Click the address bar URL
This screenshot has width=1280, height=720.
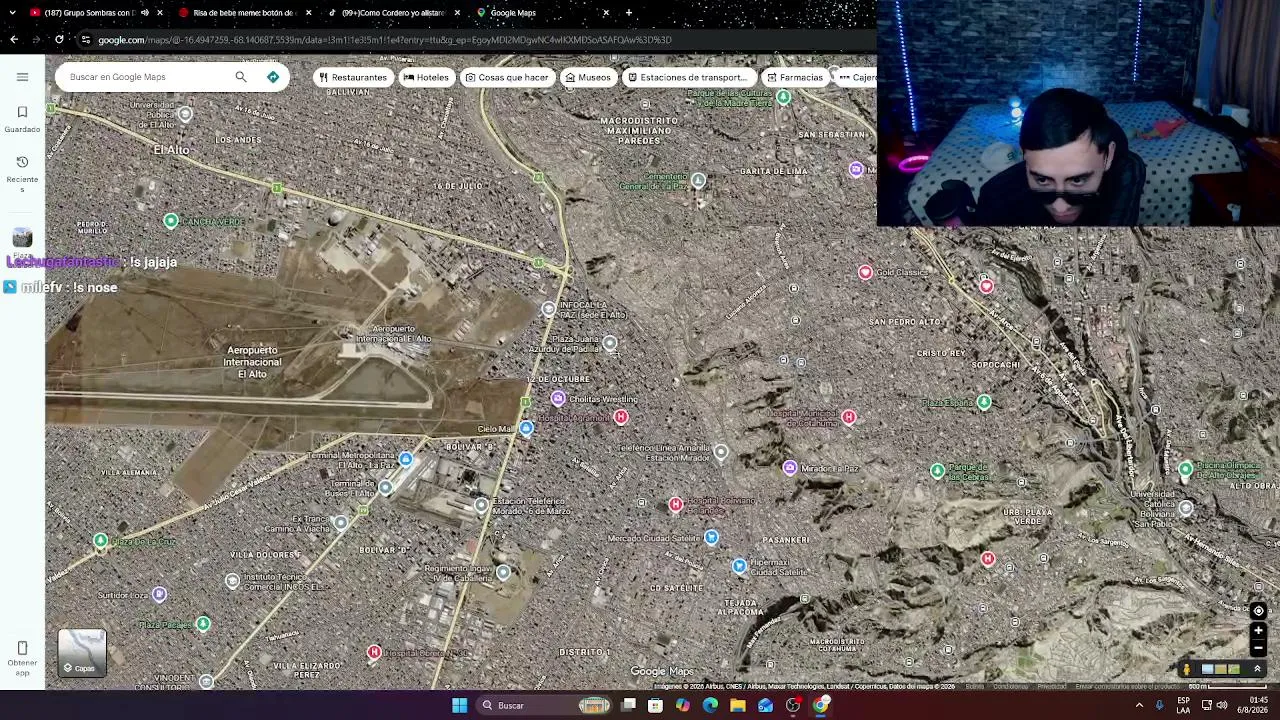pos(385,40)
